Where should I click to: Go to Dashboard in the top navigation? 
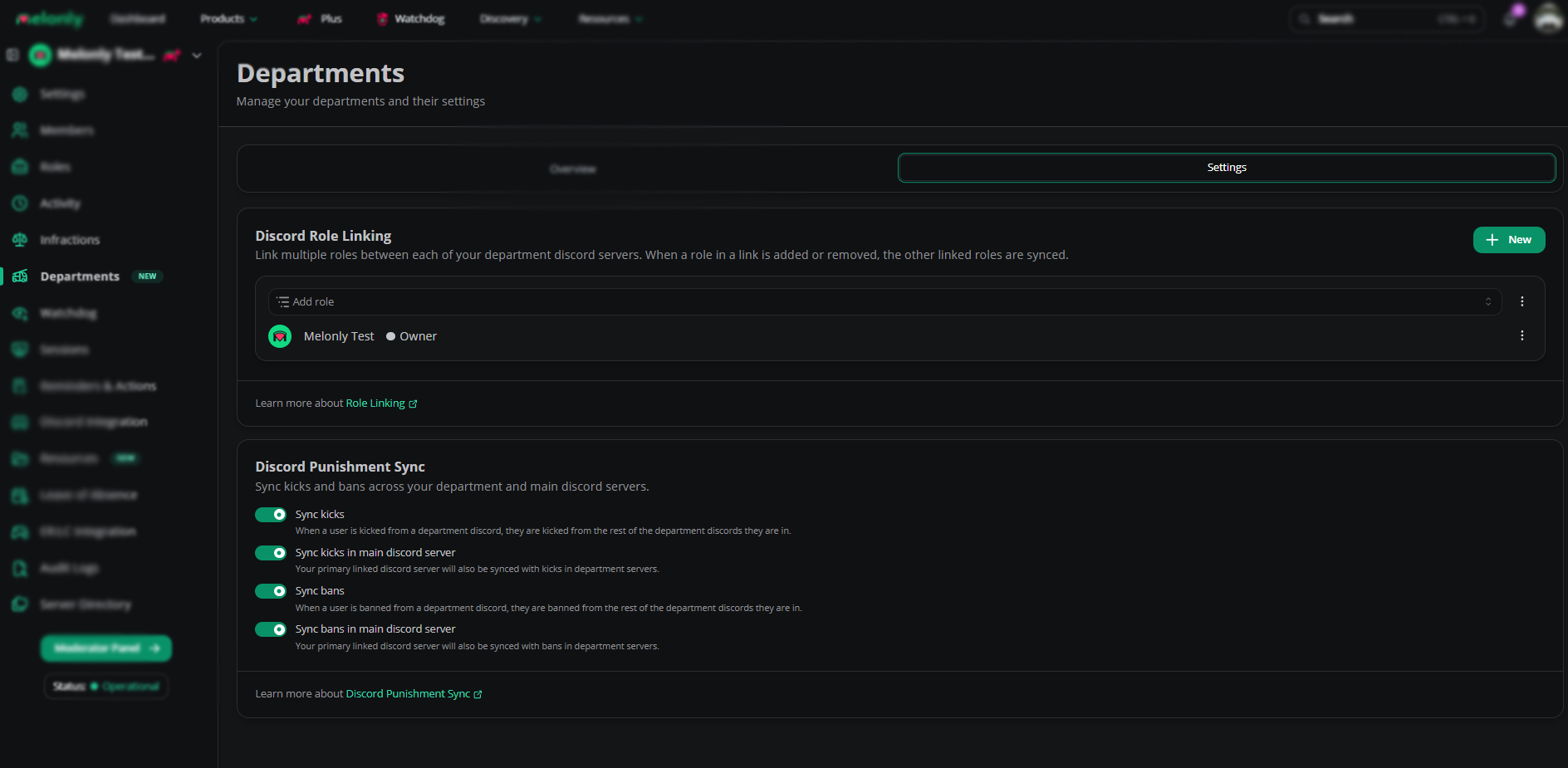pyautogui.click(x=138, y=18)
